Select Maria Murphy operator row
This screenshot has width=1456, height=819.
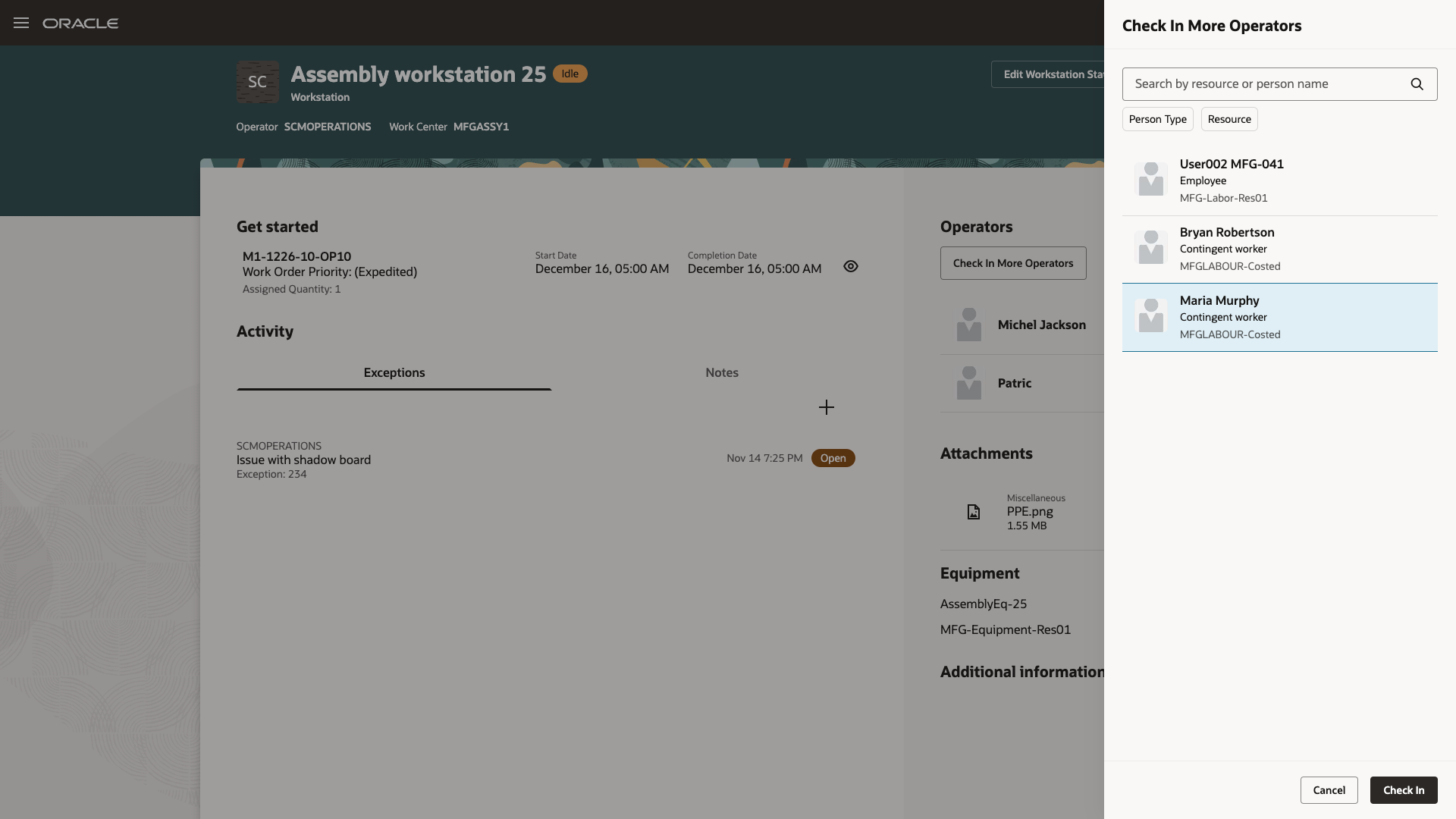(1279, 317)
